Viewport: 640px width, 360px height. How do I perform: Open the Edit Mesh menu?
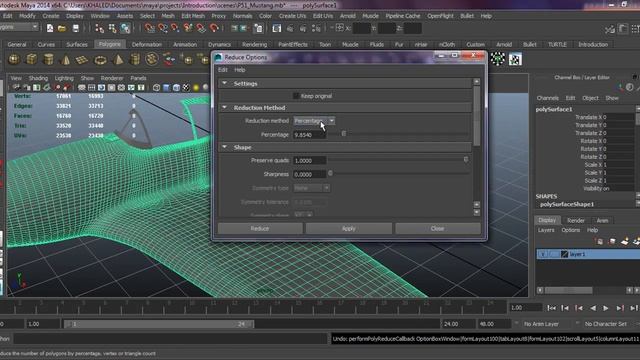point(193,16)
